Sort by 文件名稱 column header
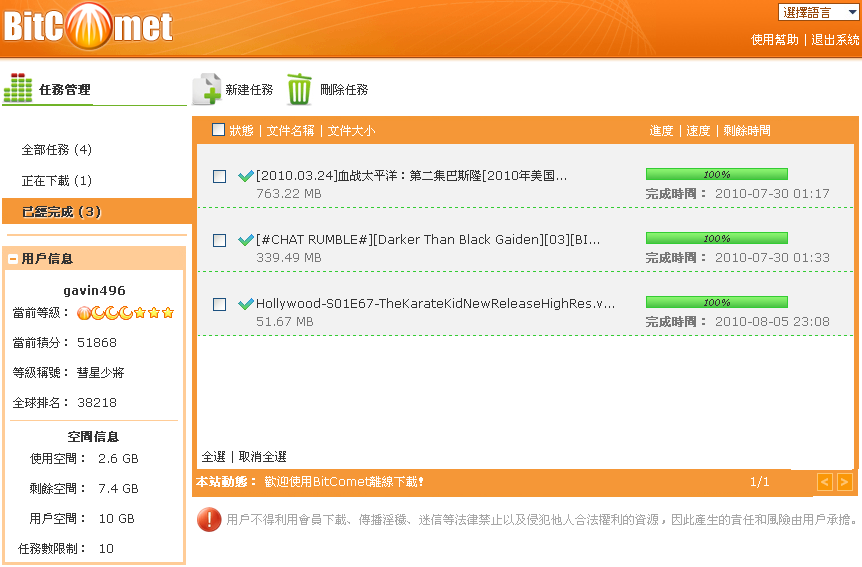 coord(290,131)
